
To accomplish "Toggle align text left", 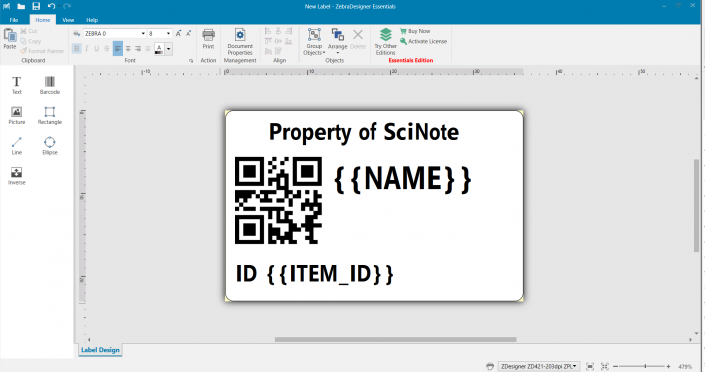I will tap(118, 49).
